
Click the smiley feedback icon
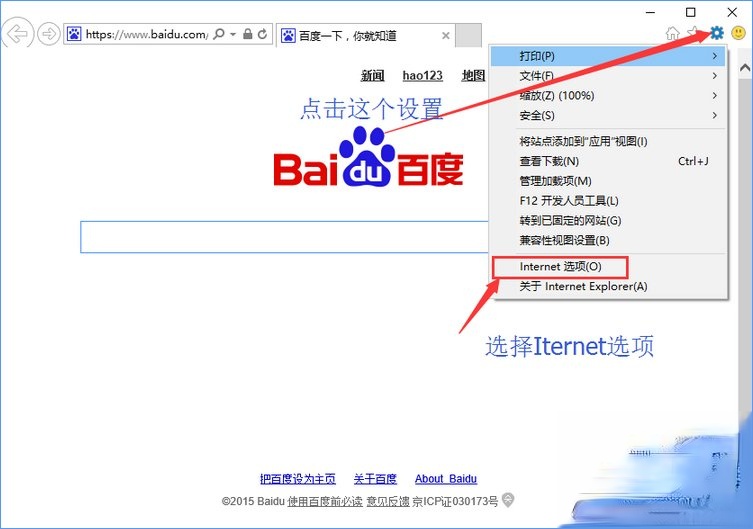(x=738, y=33)
